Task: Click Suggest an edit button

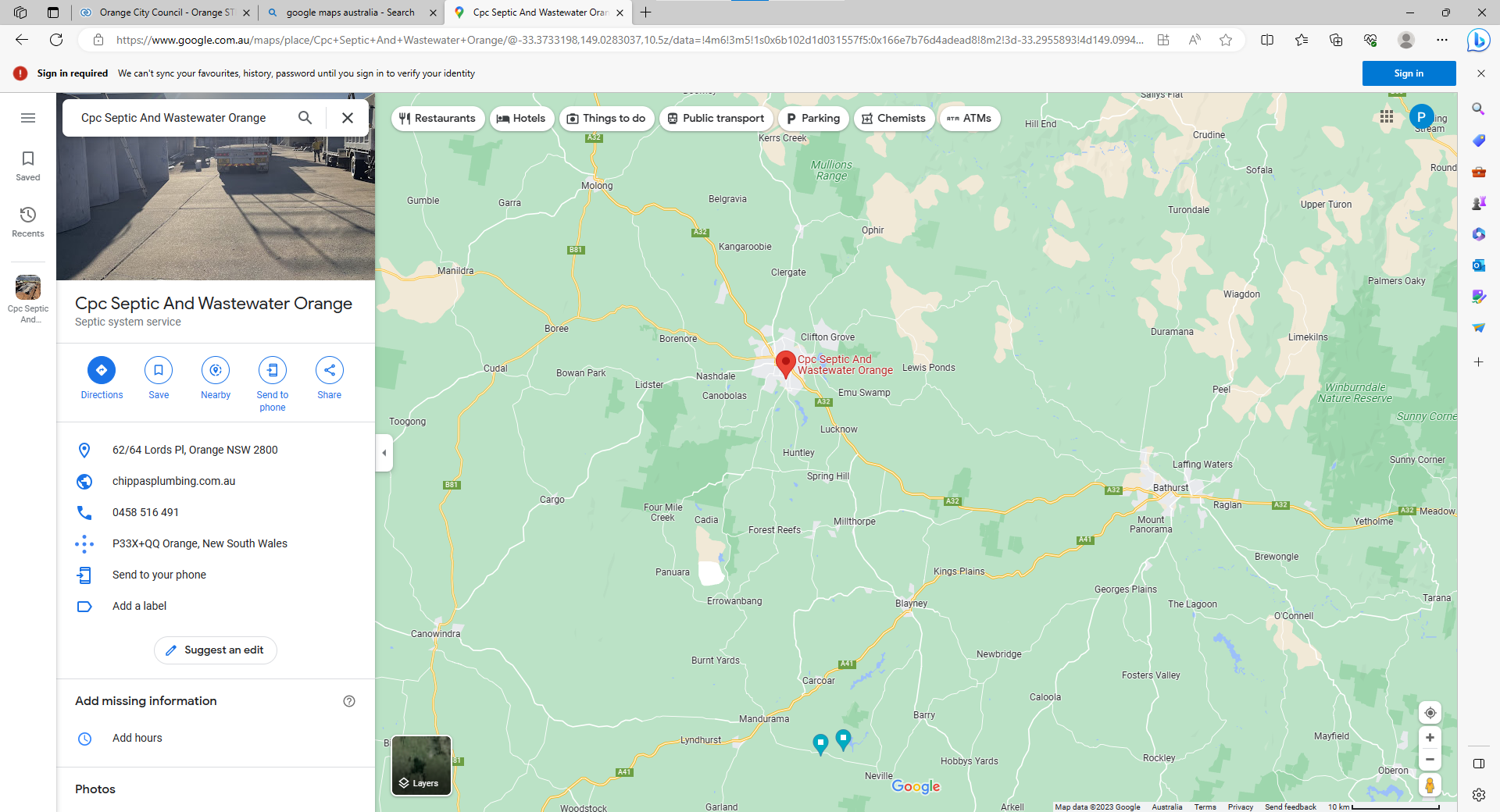Action: point(216,650)
